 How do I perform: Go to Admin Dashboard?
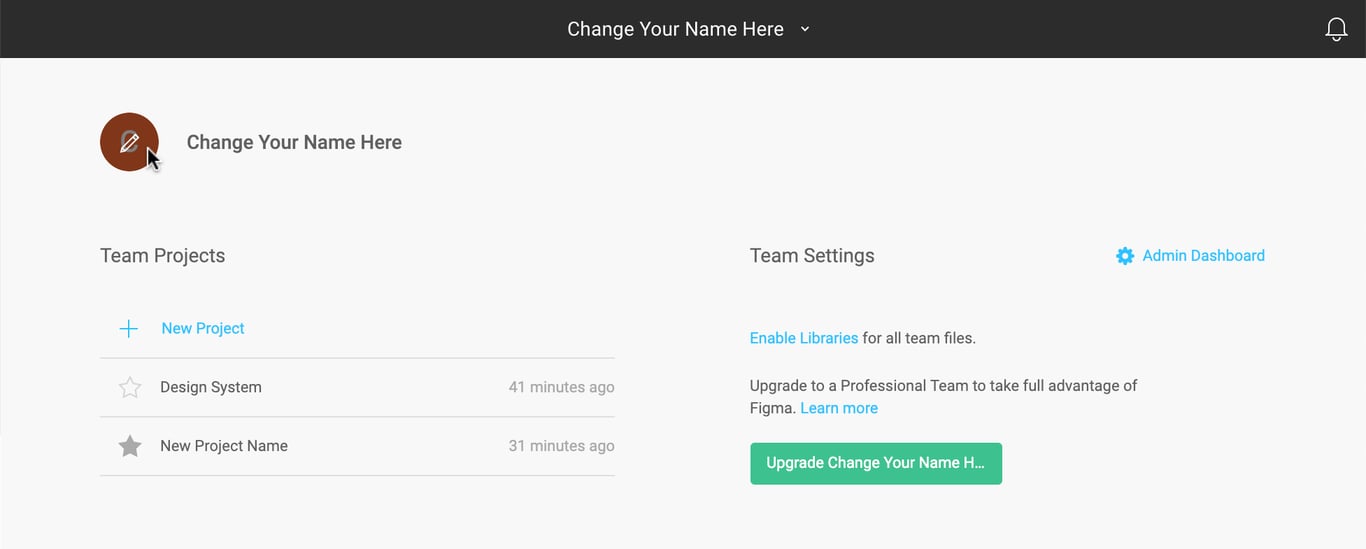(1203, 256)
